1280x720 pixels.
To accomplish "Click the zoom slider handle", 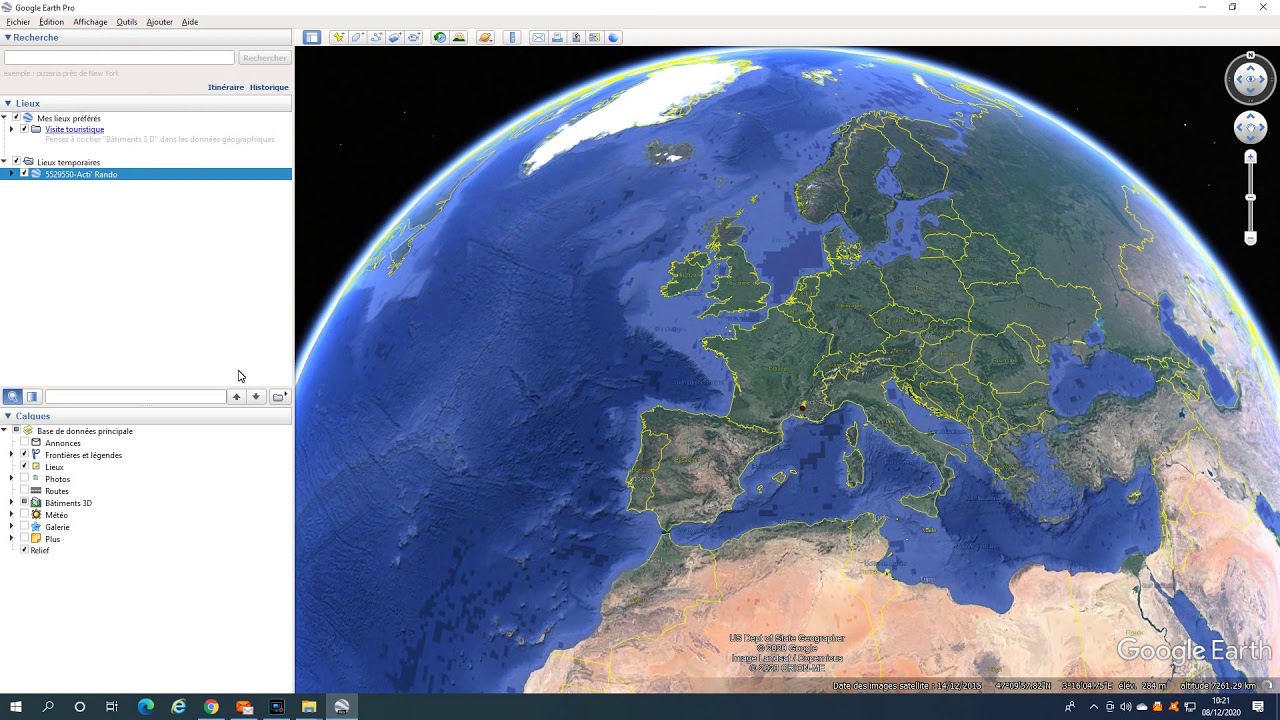I will 1250,198.
